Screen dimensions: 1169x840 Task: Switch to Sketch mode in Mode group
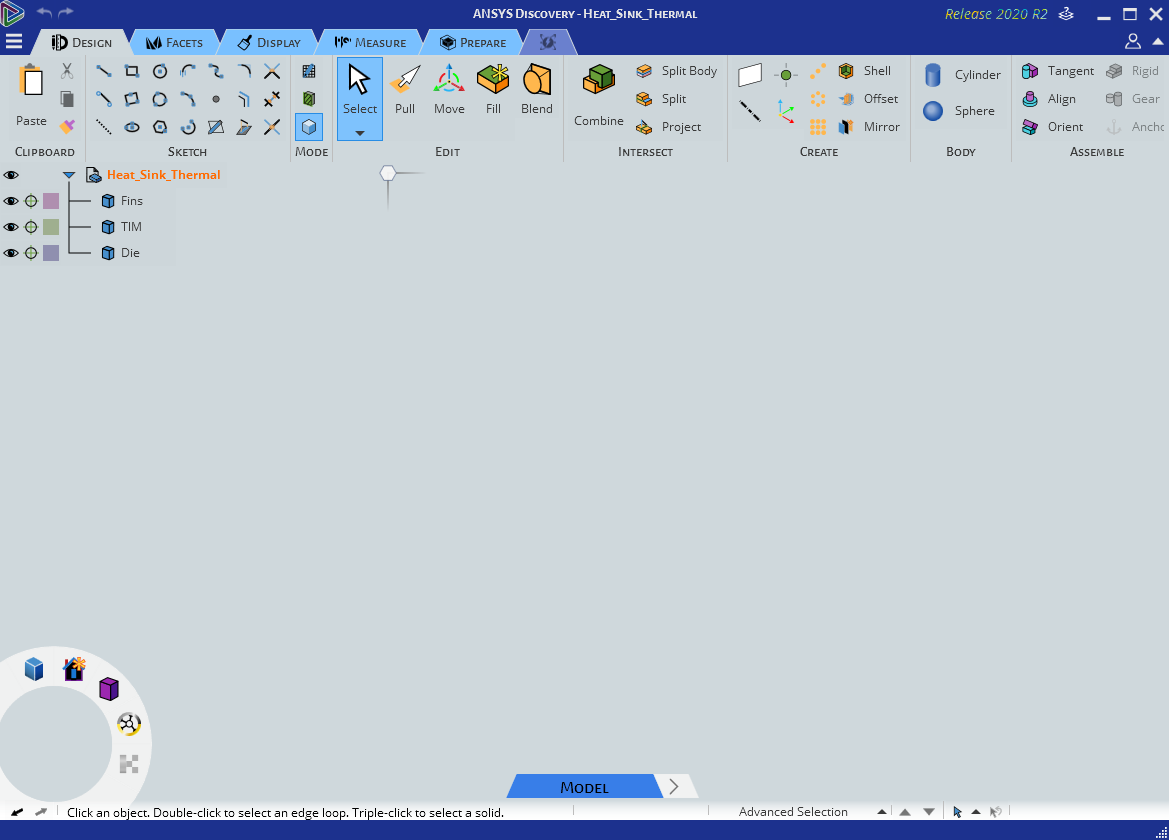pyautogui.click(x=309, y=71)
